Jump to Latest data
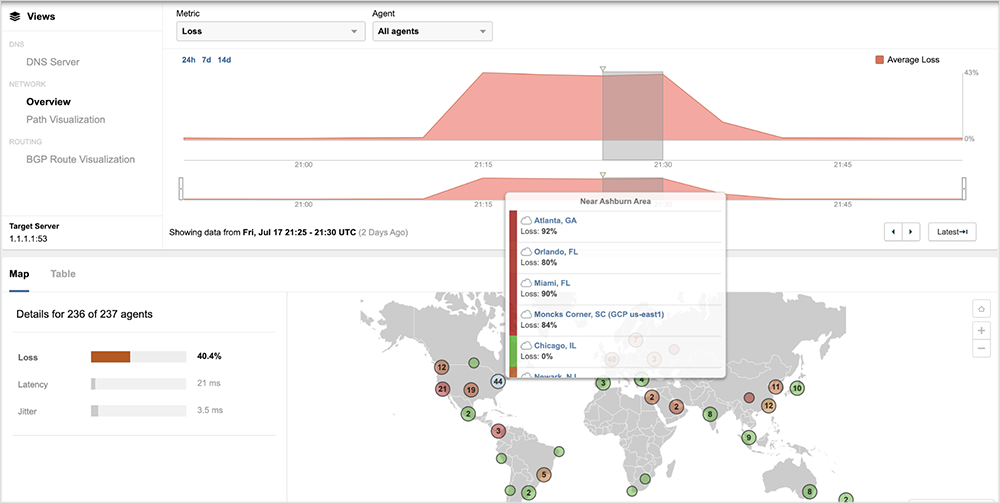The height and width of the screenshot is (503, 1000). click(951, 232)
